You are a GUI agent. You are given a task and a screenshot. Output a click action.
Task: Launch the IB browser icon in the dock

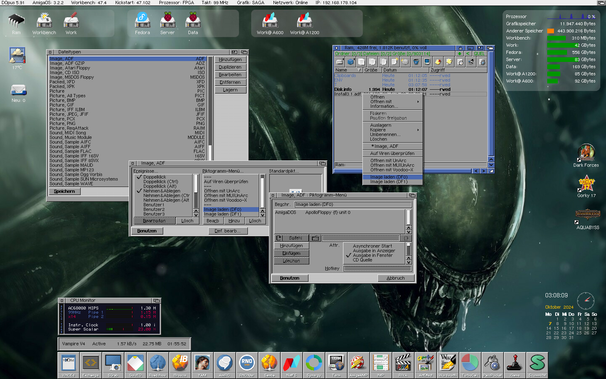tap(180, 364)
